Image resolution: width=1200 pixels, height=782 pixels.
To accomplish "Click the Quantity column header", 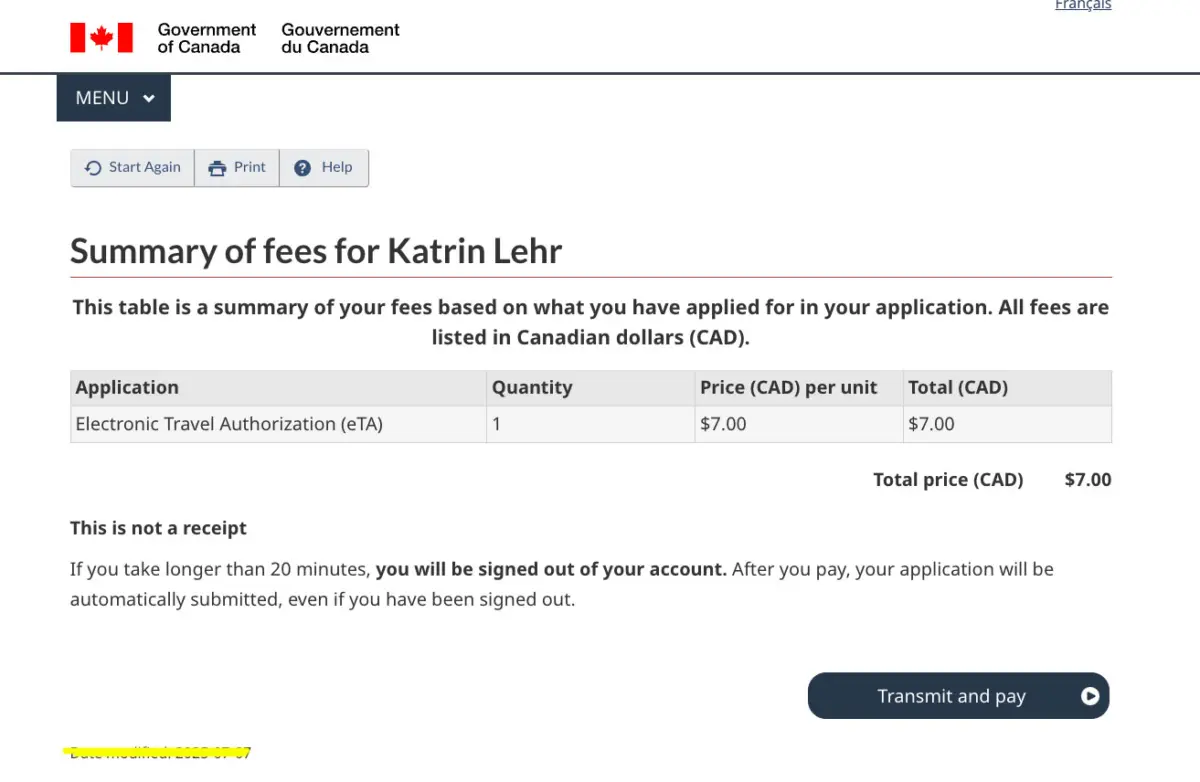I will pos(532,388).
